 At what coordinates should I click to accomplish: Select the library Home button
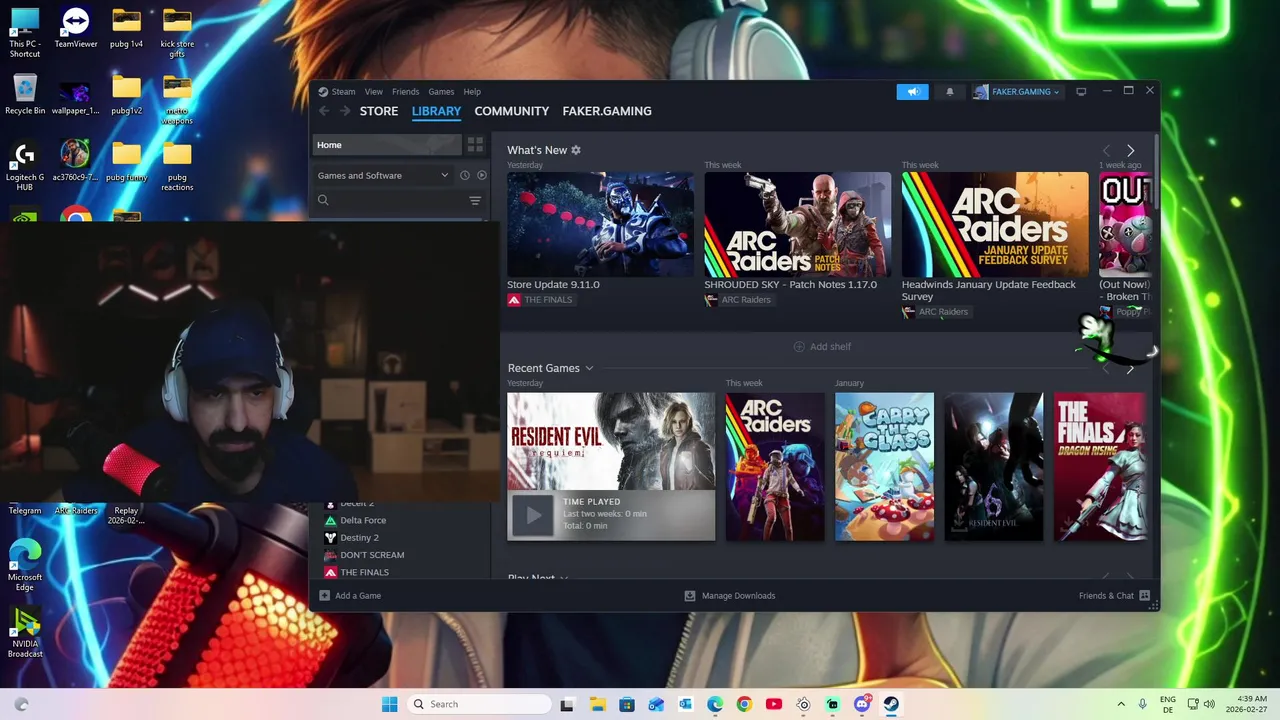[x=387, y=145]
